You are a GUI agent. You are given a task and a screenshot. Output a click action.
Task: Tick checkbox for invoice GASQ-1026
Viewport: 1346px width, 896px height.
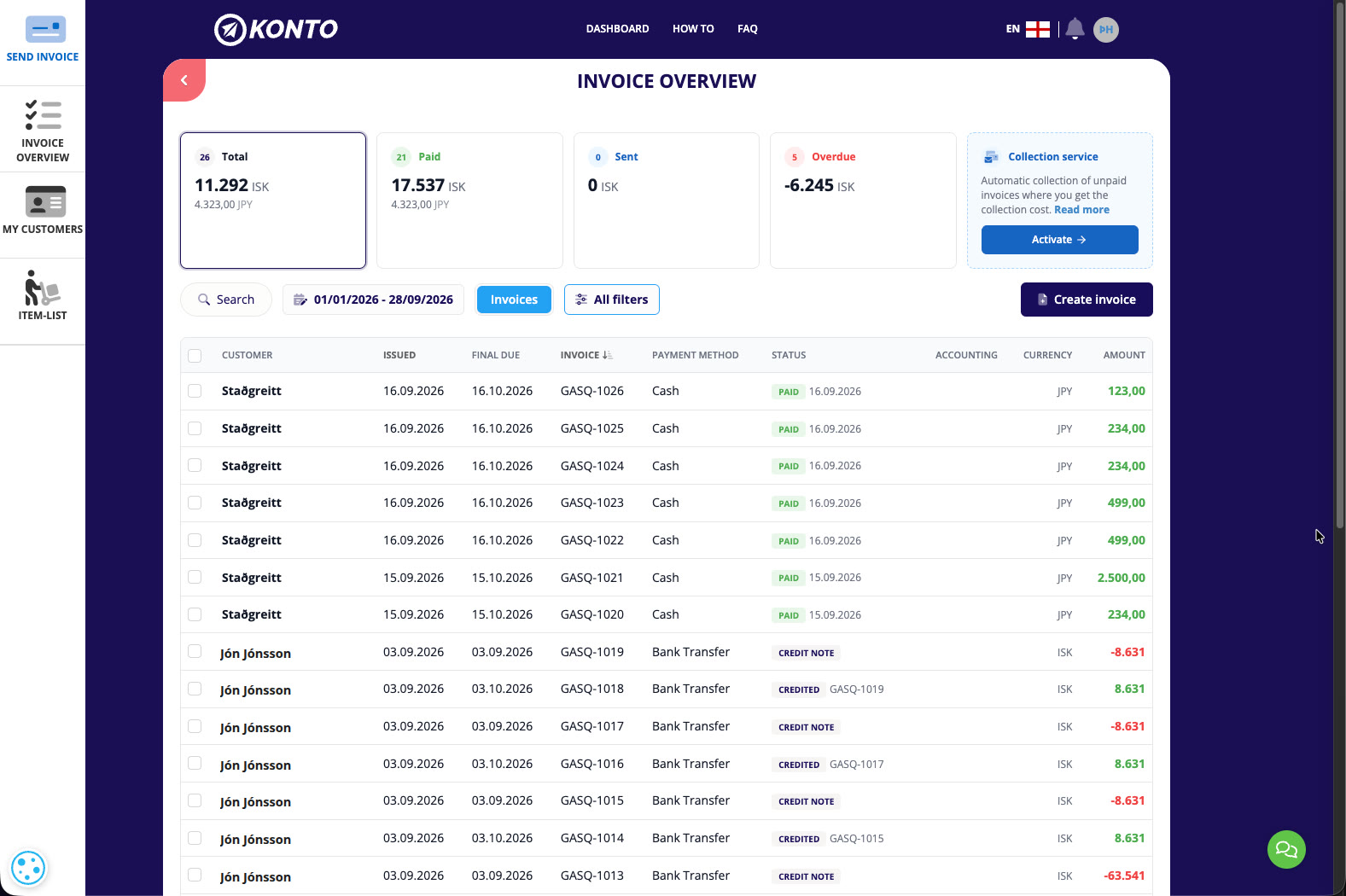195,391
